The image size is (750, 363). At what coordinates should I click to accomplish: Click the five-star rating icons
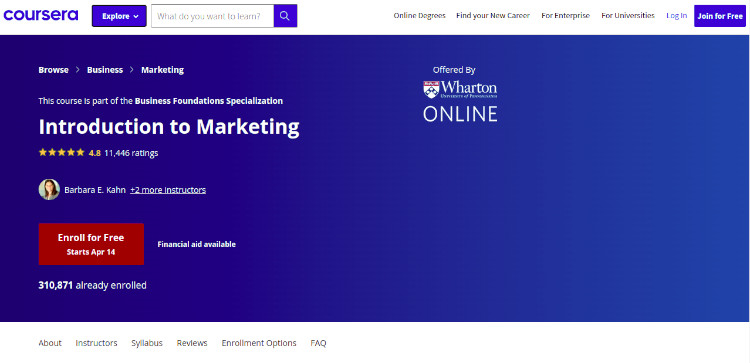point(62,153)
